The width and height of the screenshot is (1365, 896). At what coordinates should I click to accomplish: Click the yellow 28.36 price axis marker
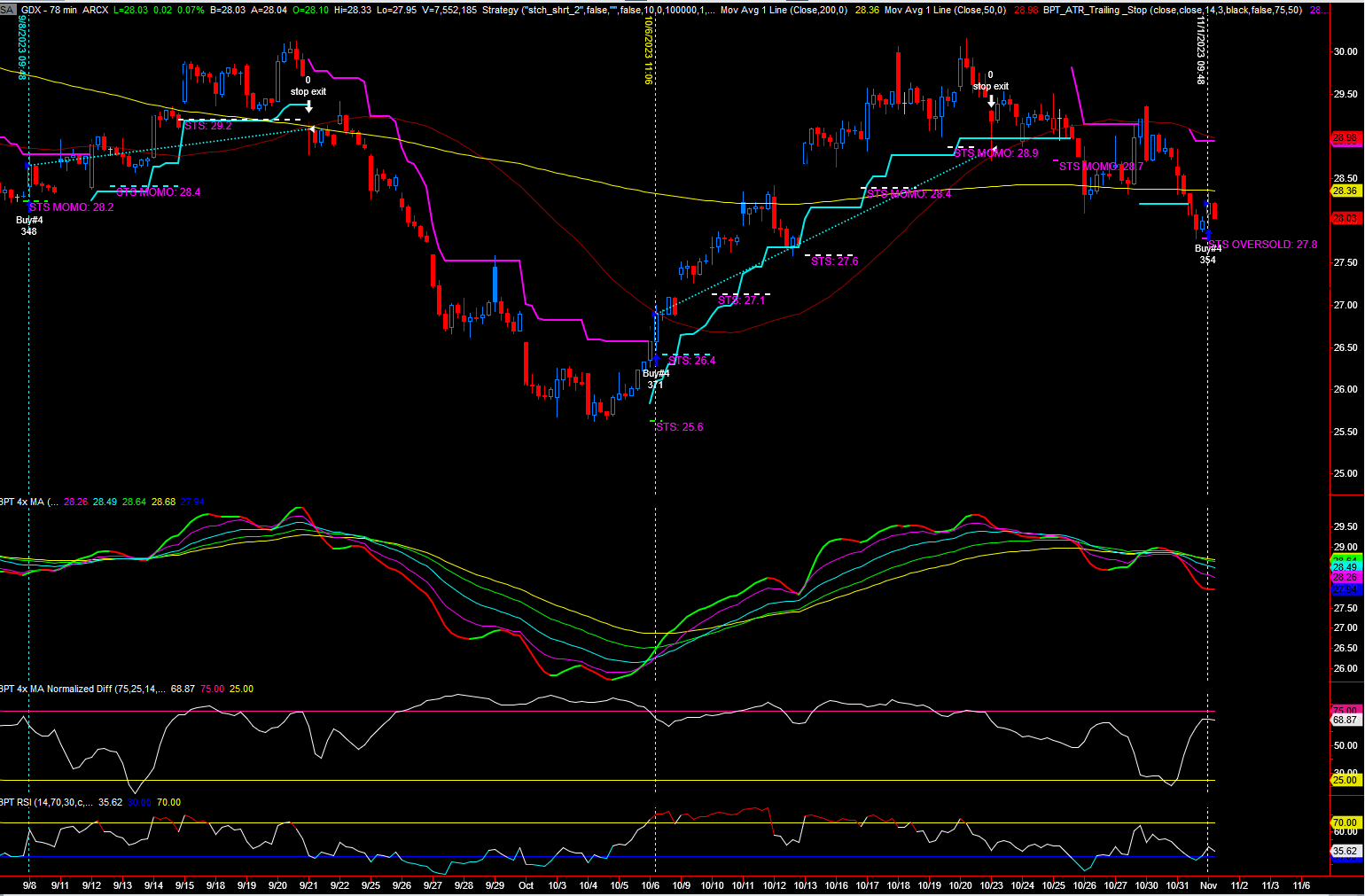click(x=1345, y=191)
